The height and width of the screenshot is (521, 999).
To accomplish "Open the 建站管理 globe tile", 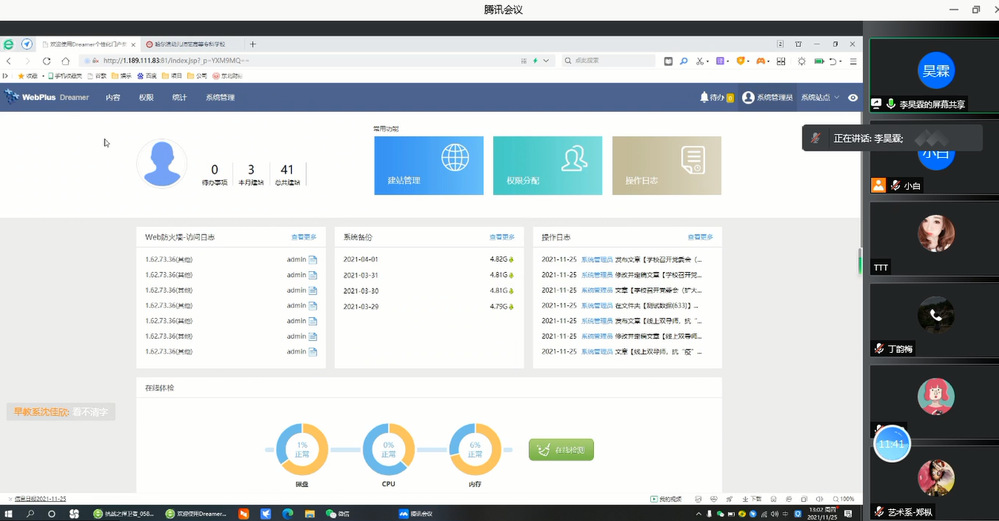I will click(428, 165).
